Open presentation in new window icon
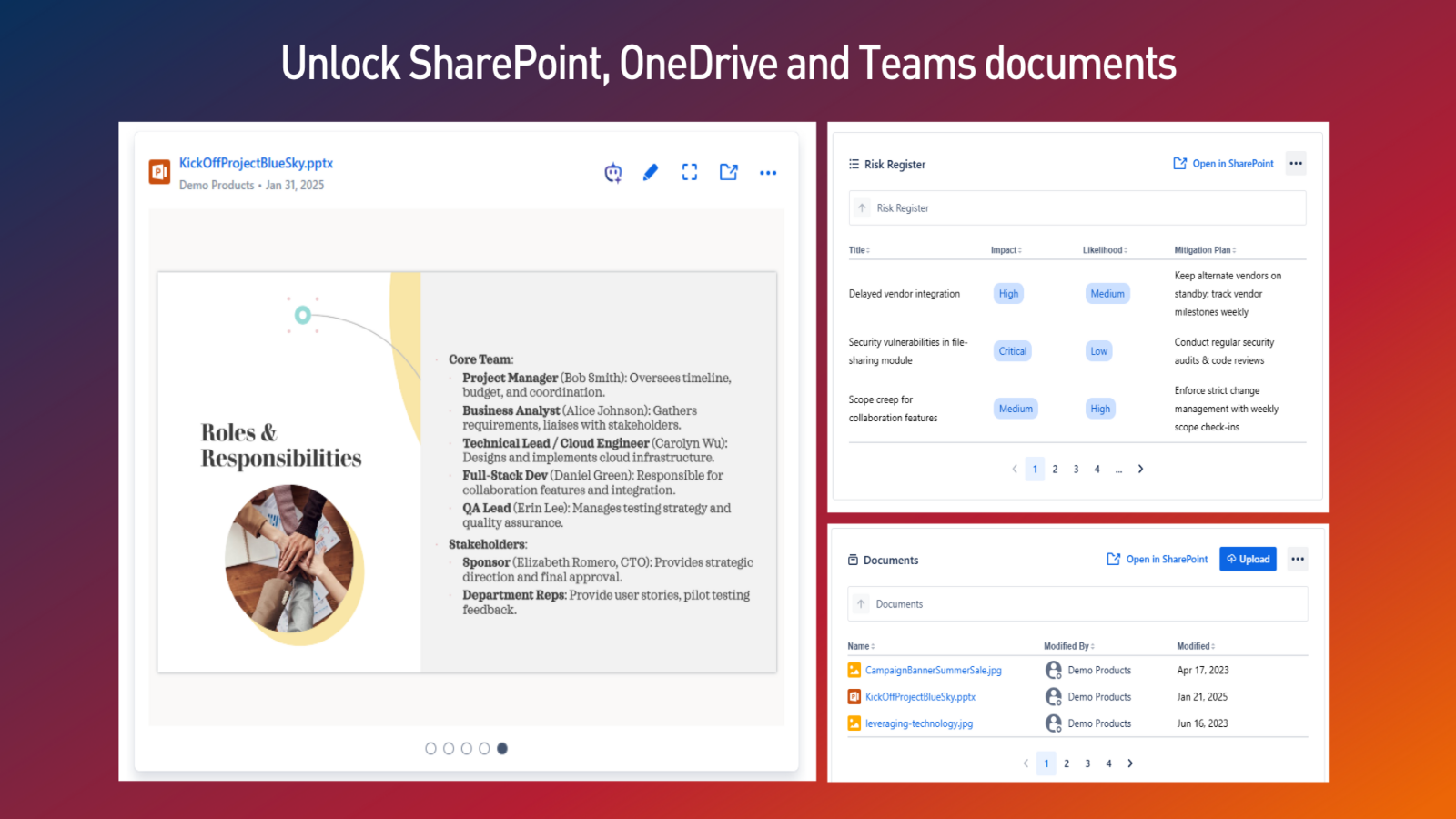The width and height of the screenshot is (1456, 819). [x=729, y=173]
